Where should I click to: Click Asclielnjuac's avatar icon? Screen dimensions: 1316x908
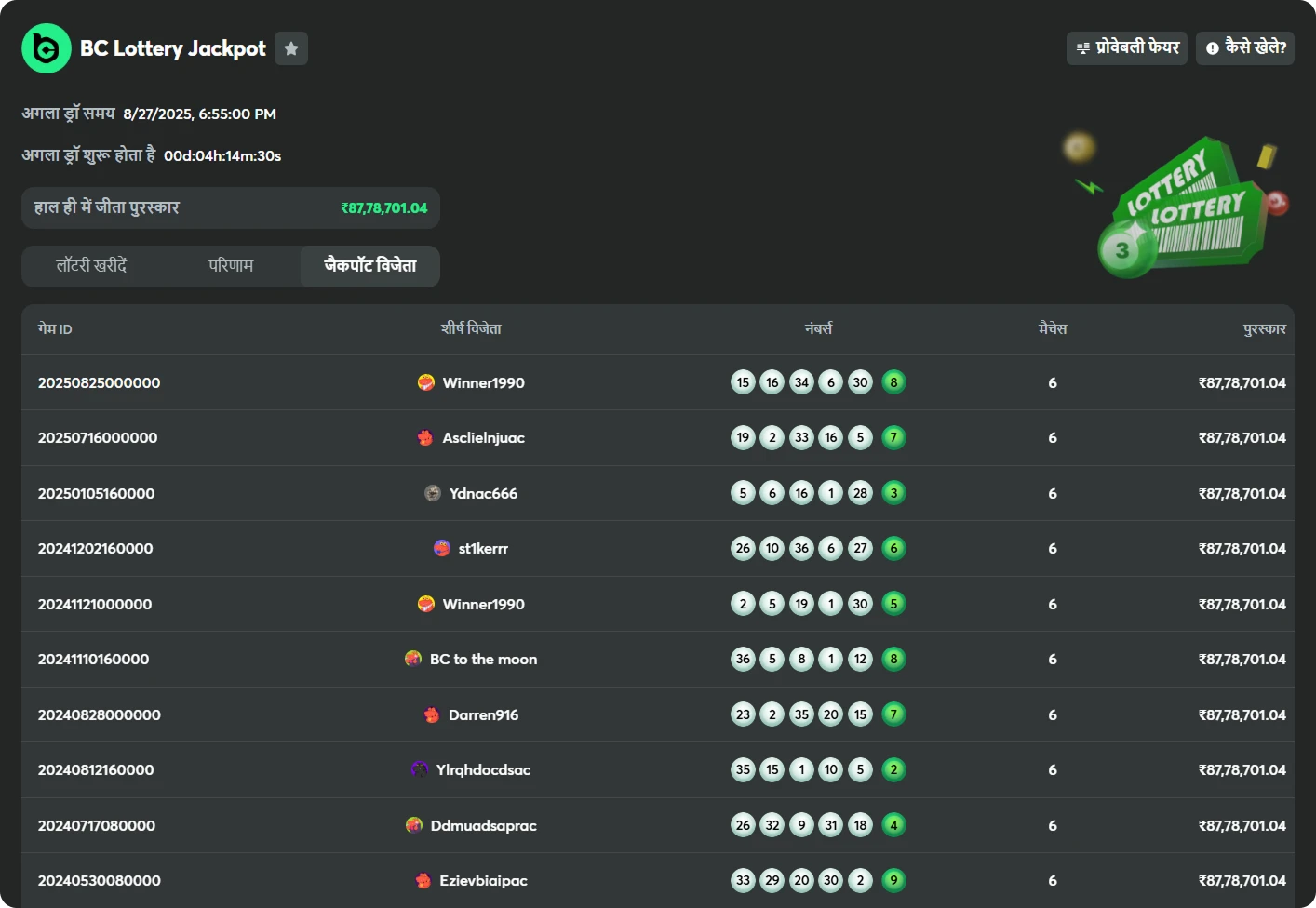425,437
